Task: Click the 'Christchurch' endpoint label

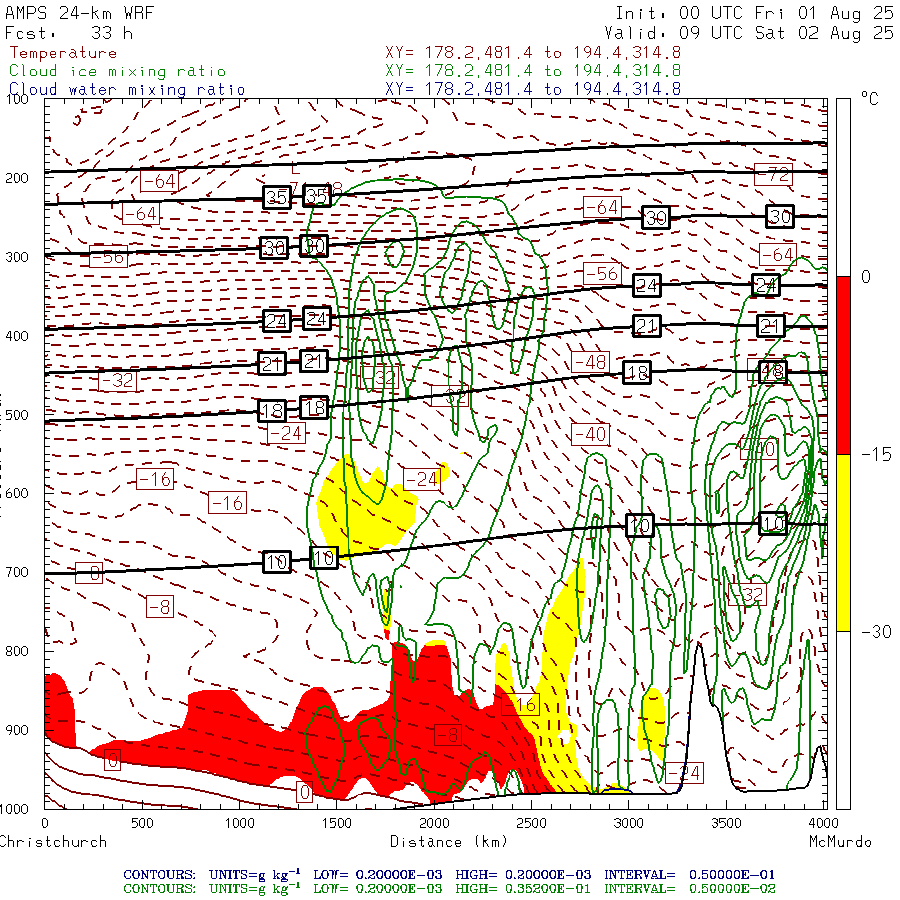Action: pyautogui.click(x=53, y=842)
